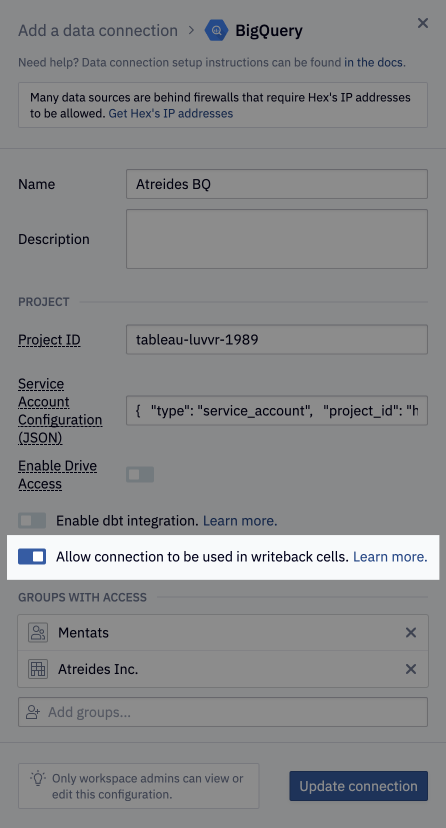Click the breadcrumb chevron separator

click(191, 31)
